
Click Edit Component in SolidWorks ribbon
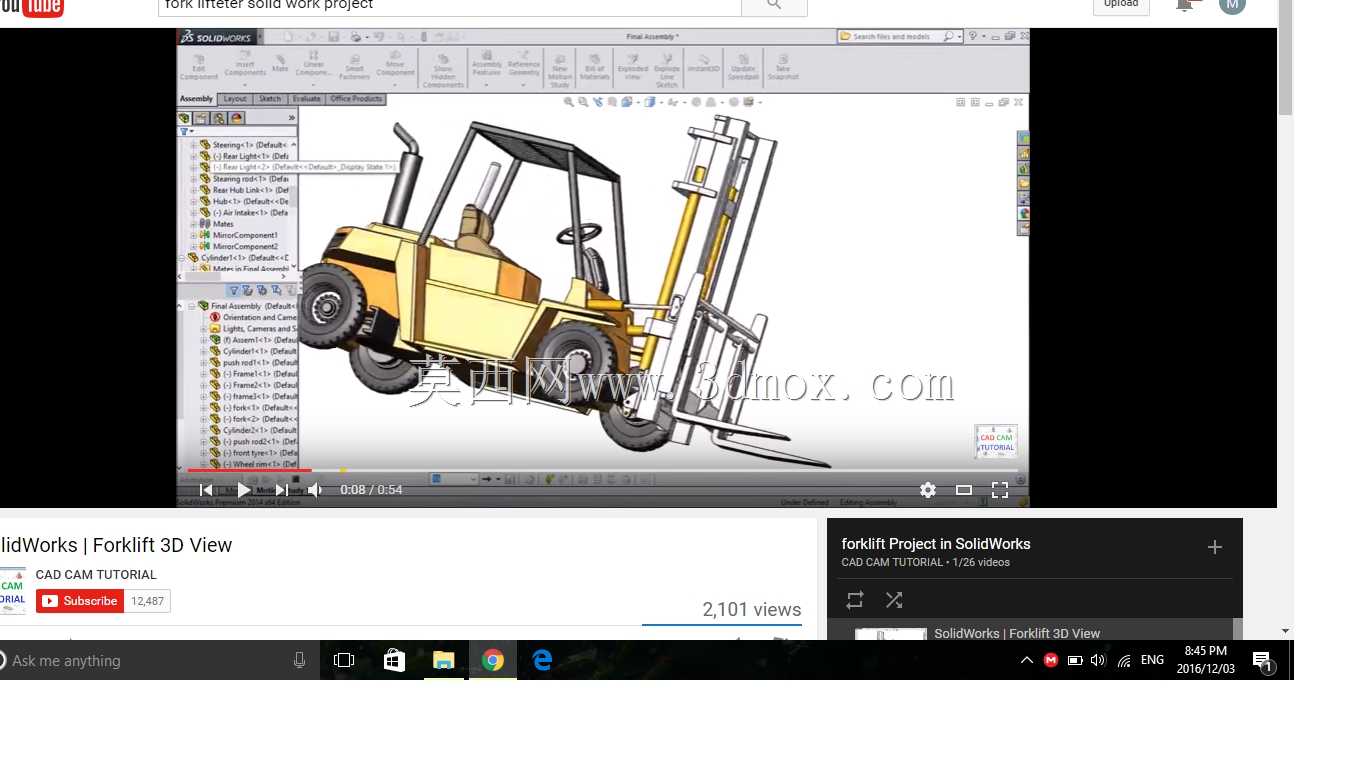coord(199,66)
